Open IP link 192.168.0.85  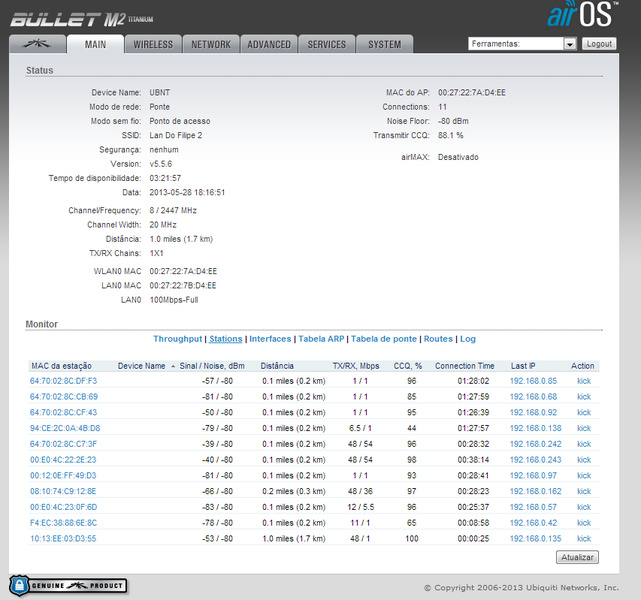533,381
